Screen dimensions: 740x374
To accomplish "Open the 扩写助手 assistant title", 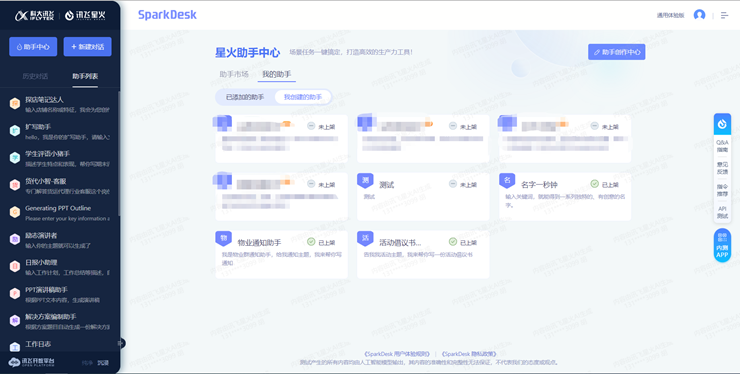I will pos(38,127).
